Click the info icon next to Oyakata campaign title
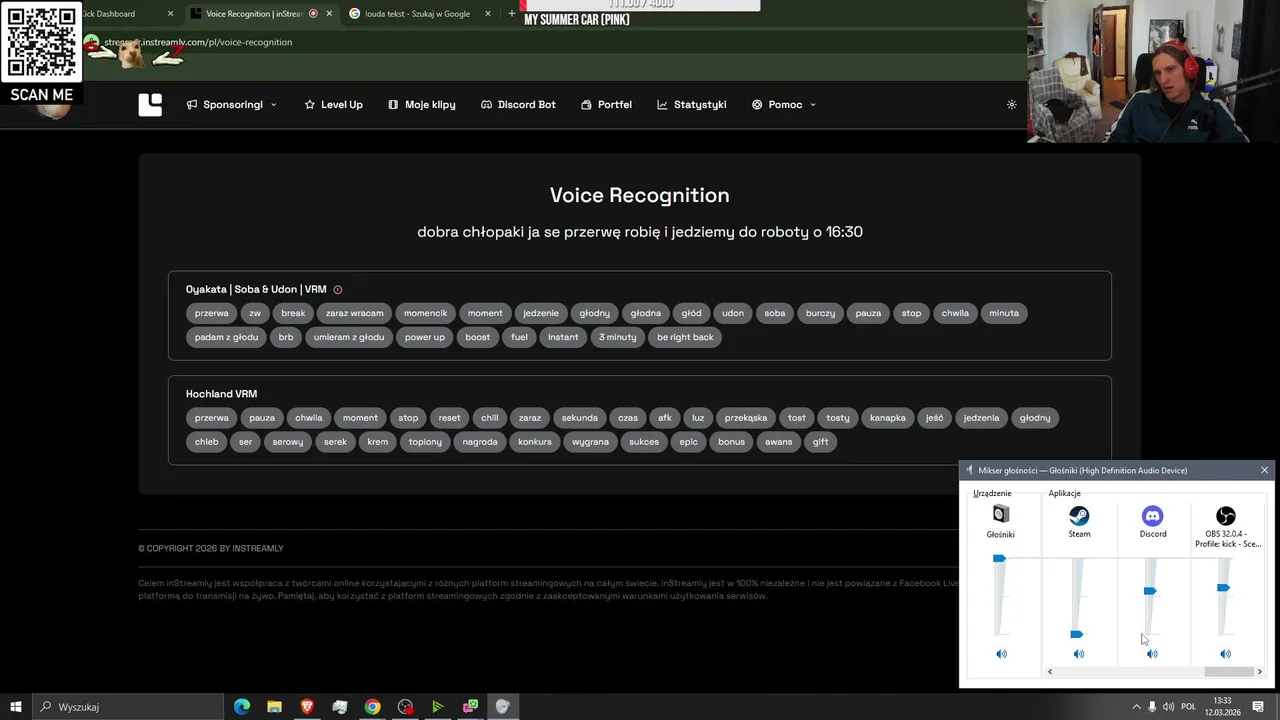Image resolution: width=1280 pixels, height=720 pixels. point(338,290)
